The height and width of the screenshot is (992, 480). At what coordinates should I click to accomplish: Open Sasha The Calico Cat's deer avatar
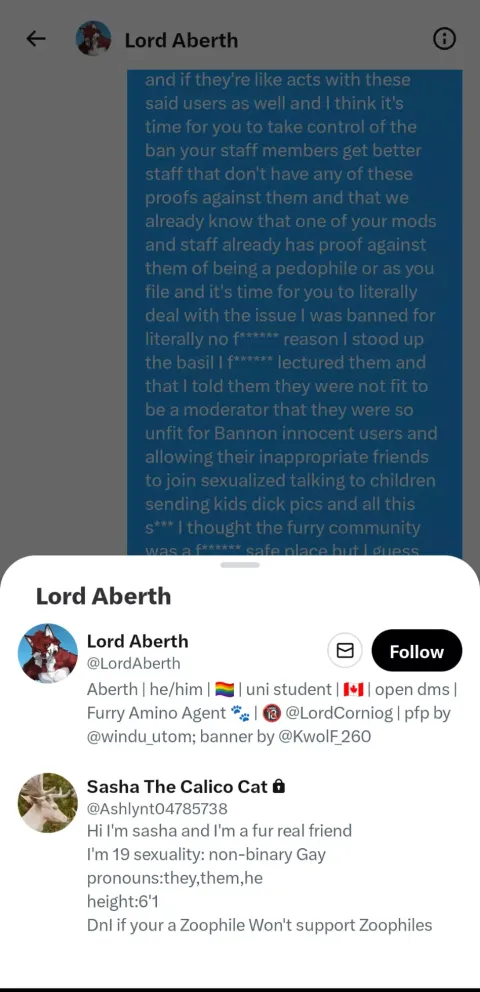tap(47, 803)
